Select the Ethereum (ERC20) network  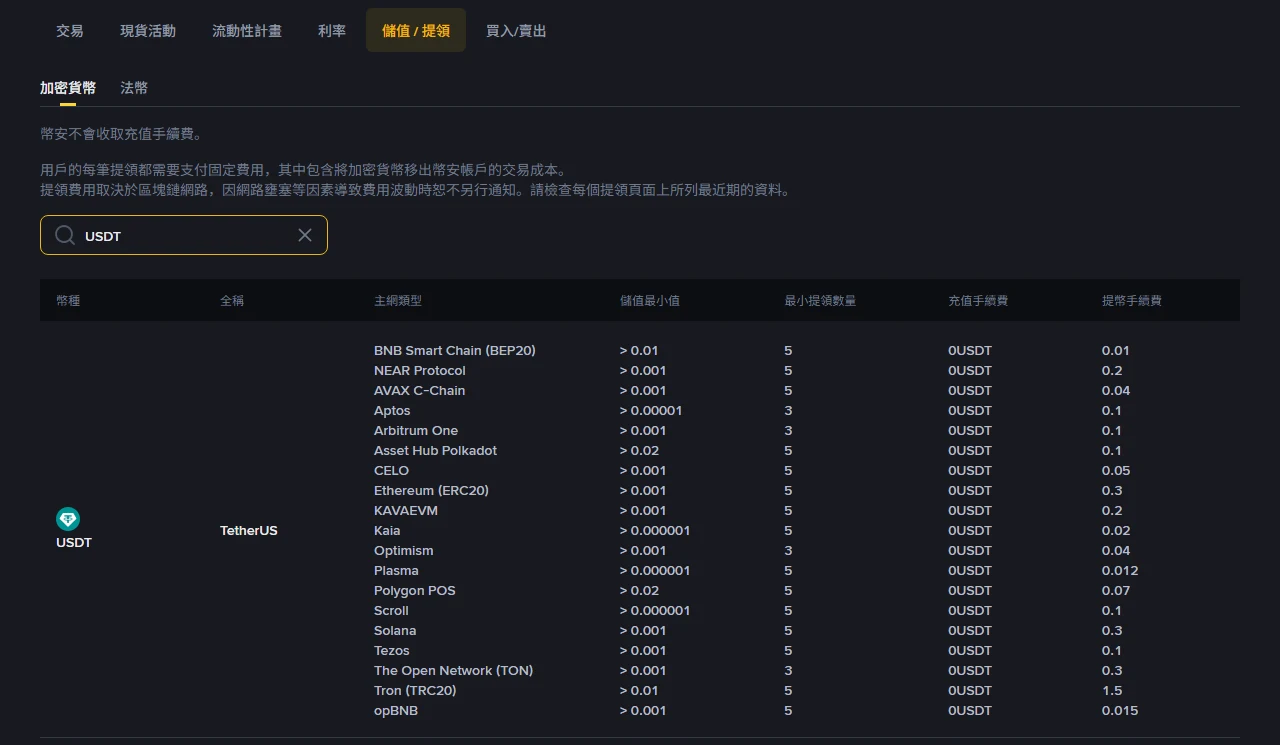[x=431, y=490]
